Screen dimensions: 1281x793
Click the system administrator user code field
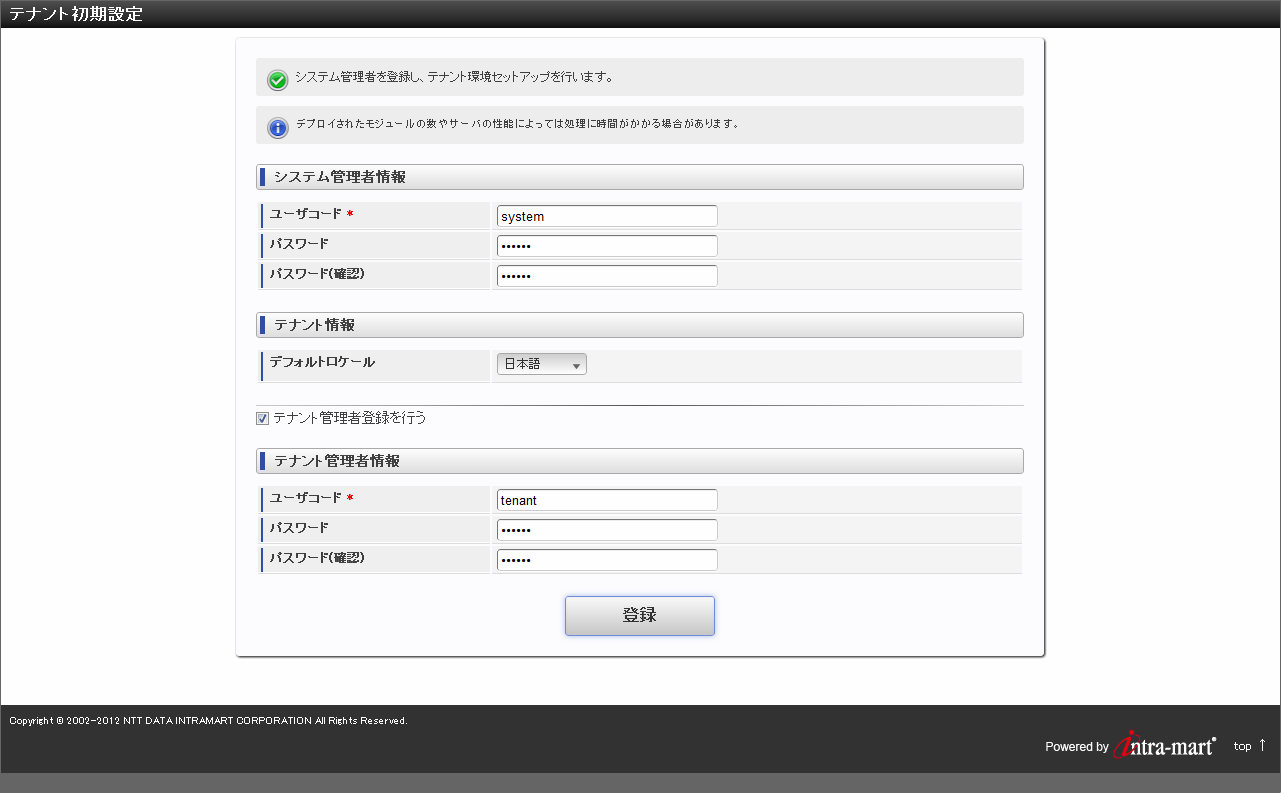[607, 216]
